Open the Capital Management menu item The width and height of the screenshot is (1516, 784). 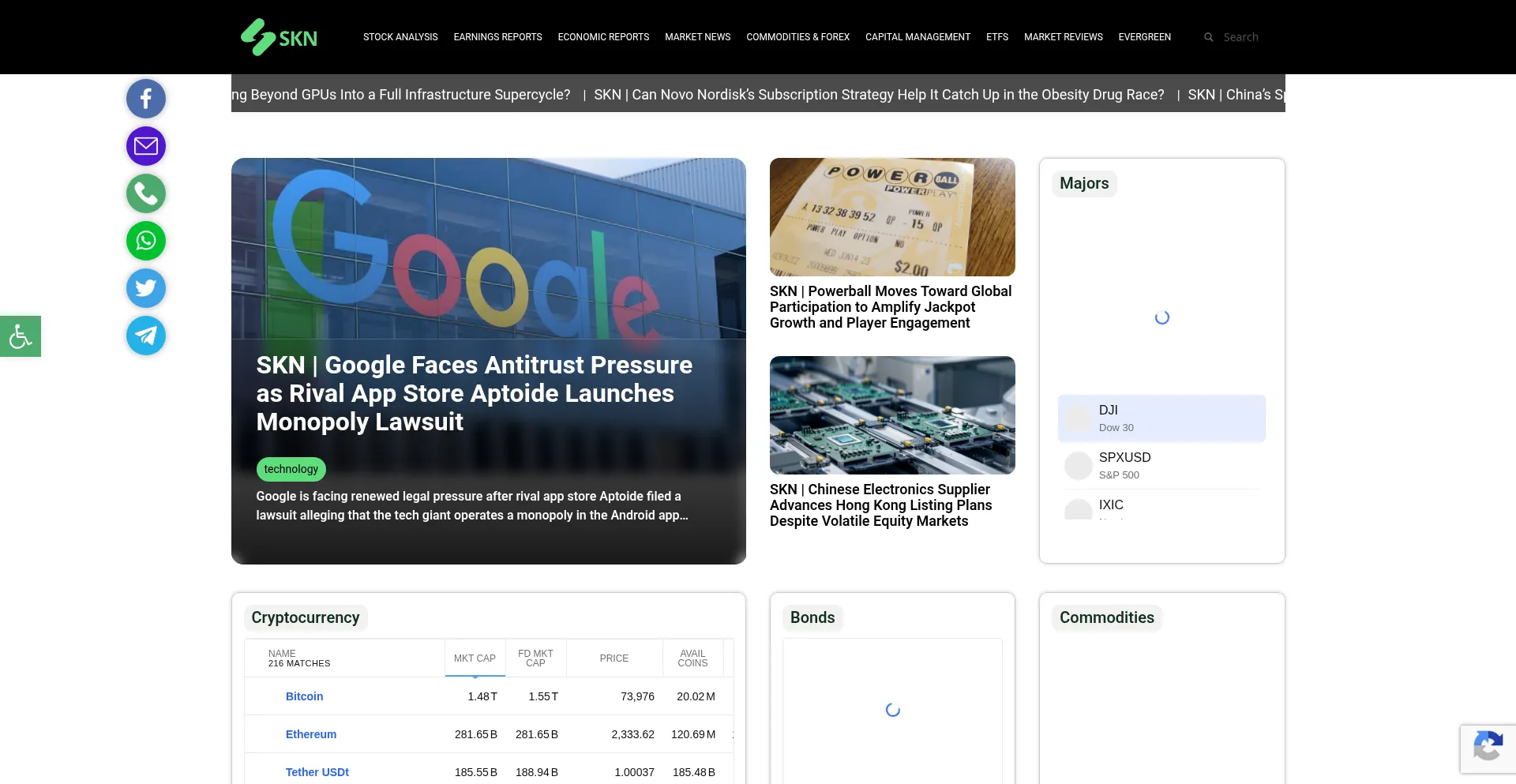pos(917,37)
